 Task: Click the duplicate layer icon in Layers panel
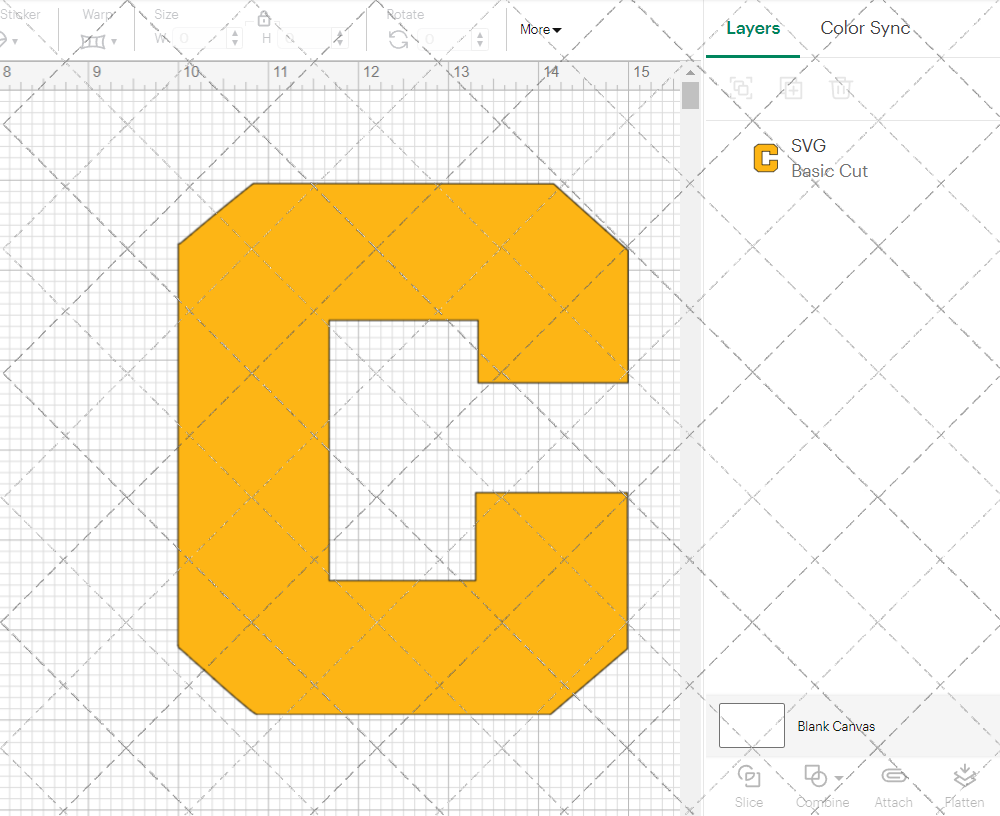coord(791,88)
